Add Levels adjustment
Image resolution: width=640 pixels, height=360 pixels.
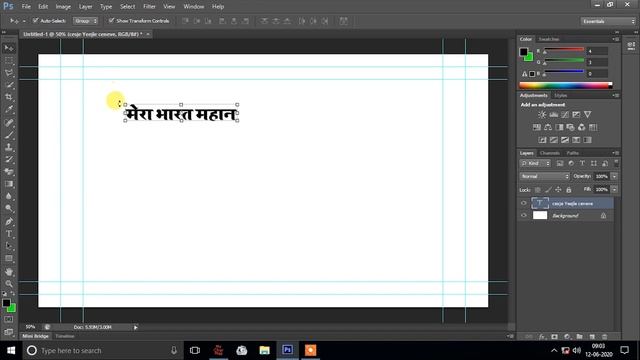[x=553, y=115]
